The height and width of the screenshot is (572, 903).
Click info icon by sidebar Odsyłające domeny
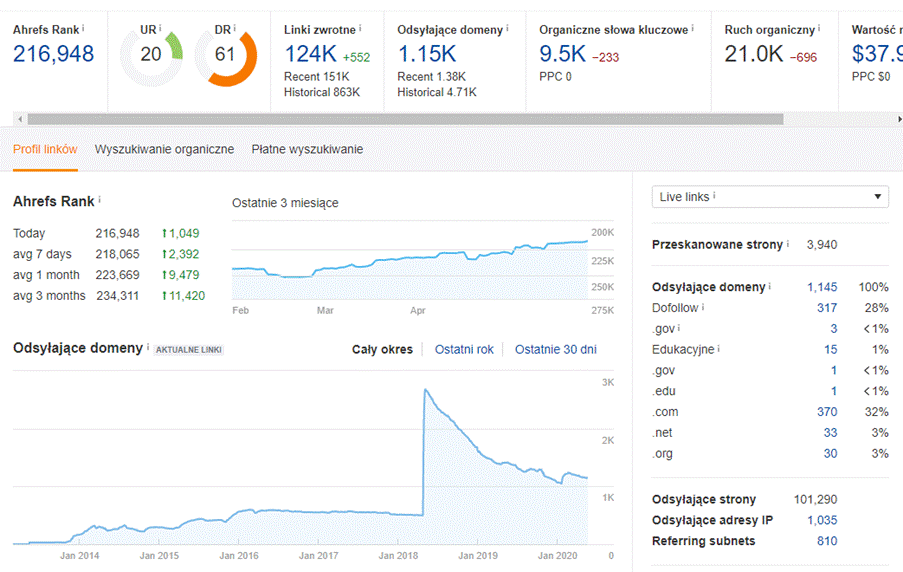(769, 286)
